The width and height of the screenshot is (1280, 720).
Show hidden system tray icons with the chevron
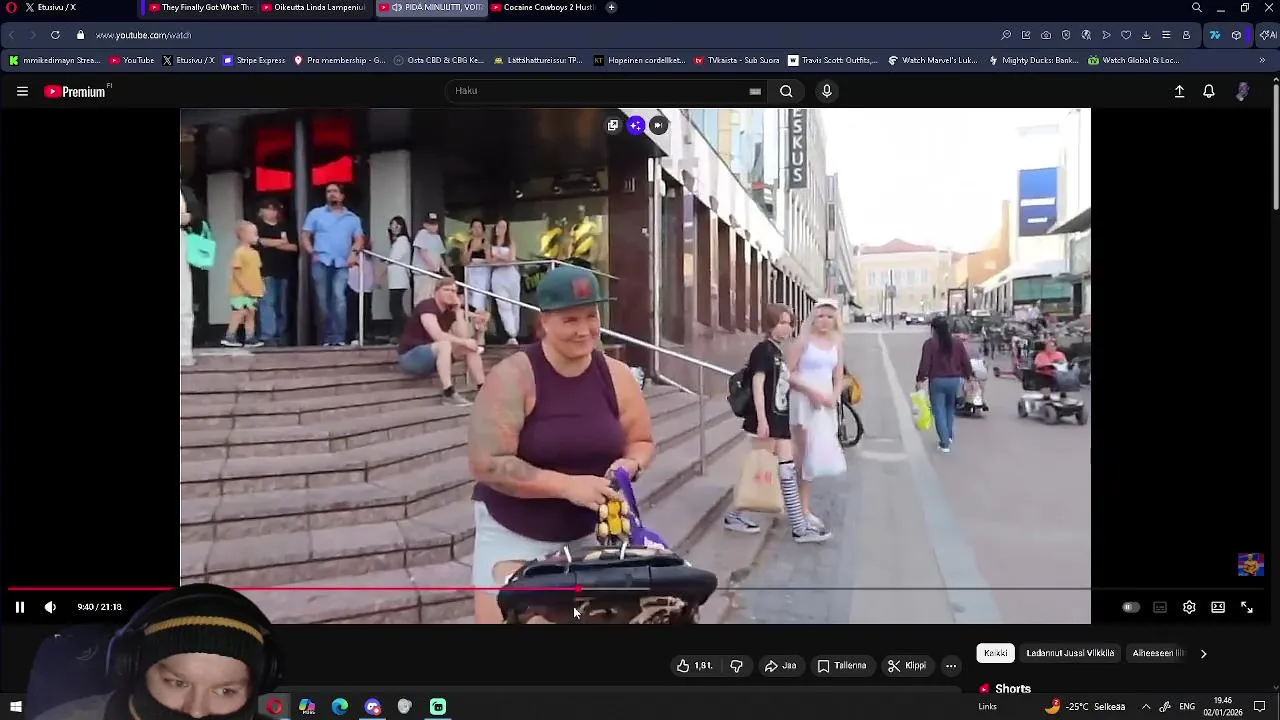point(1146,707)
